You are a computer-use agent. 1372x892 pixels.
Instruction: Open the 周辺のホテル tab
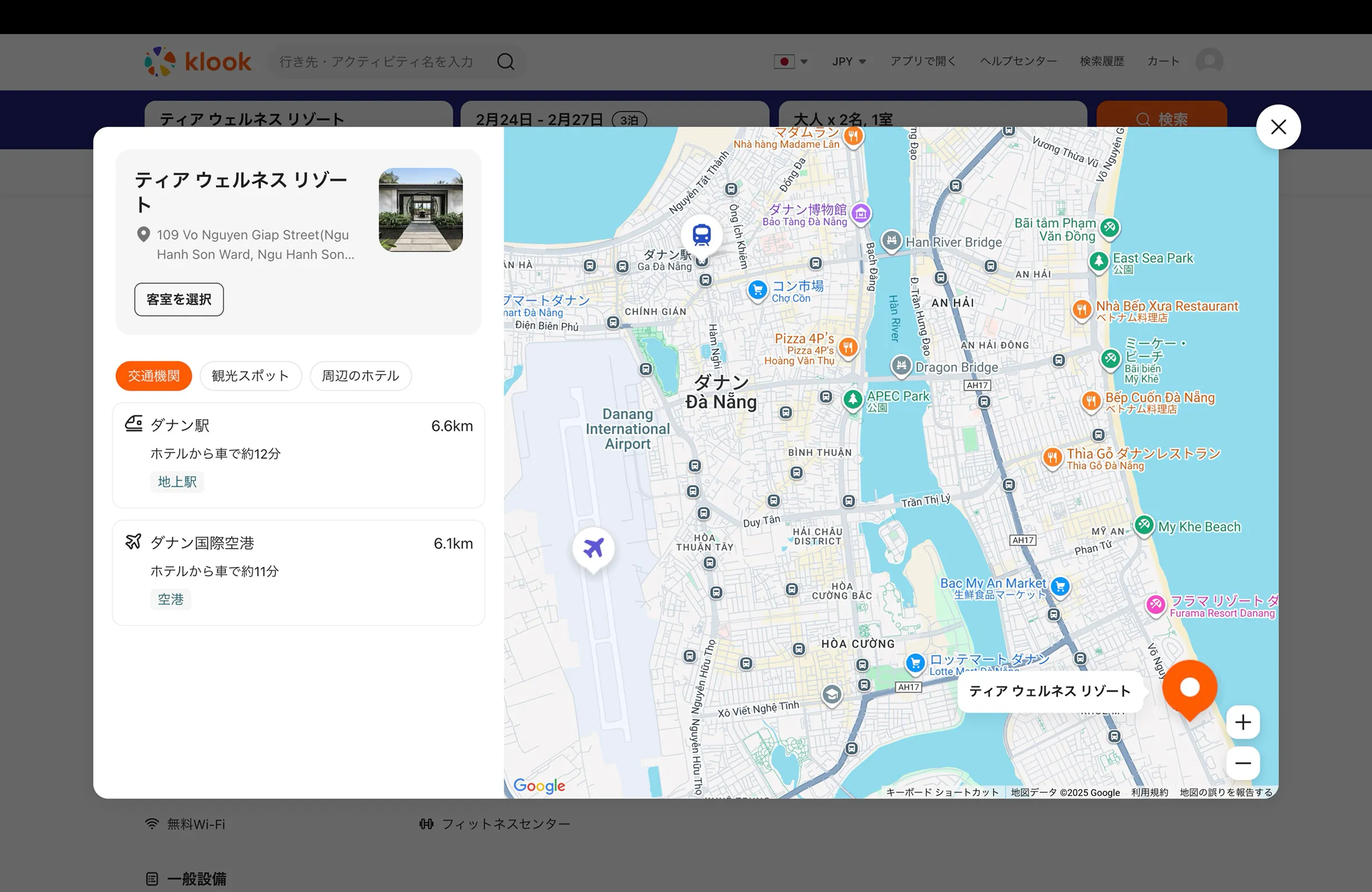360,376
